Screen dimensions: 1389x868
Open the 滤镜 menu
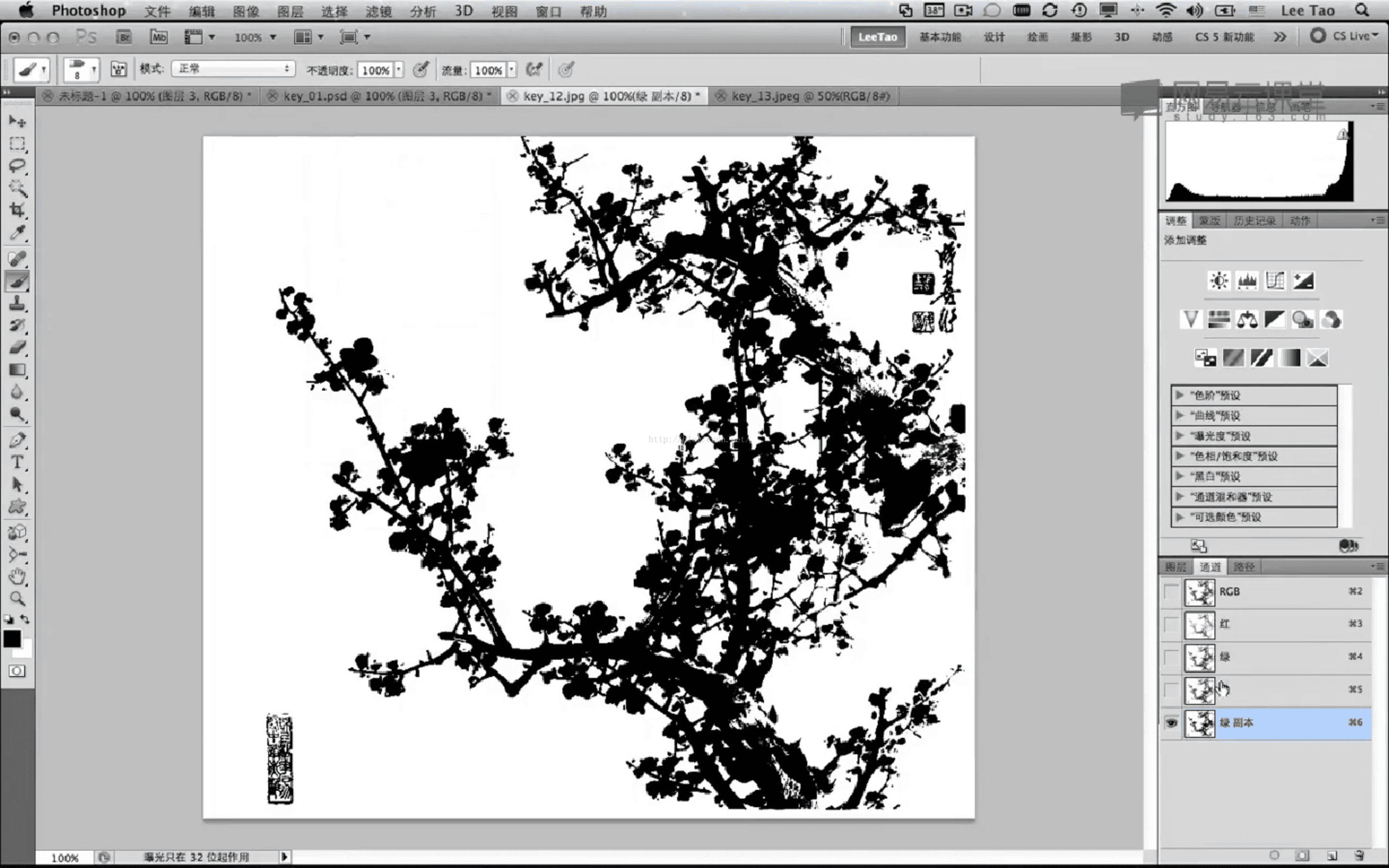[x=378, y=11]
